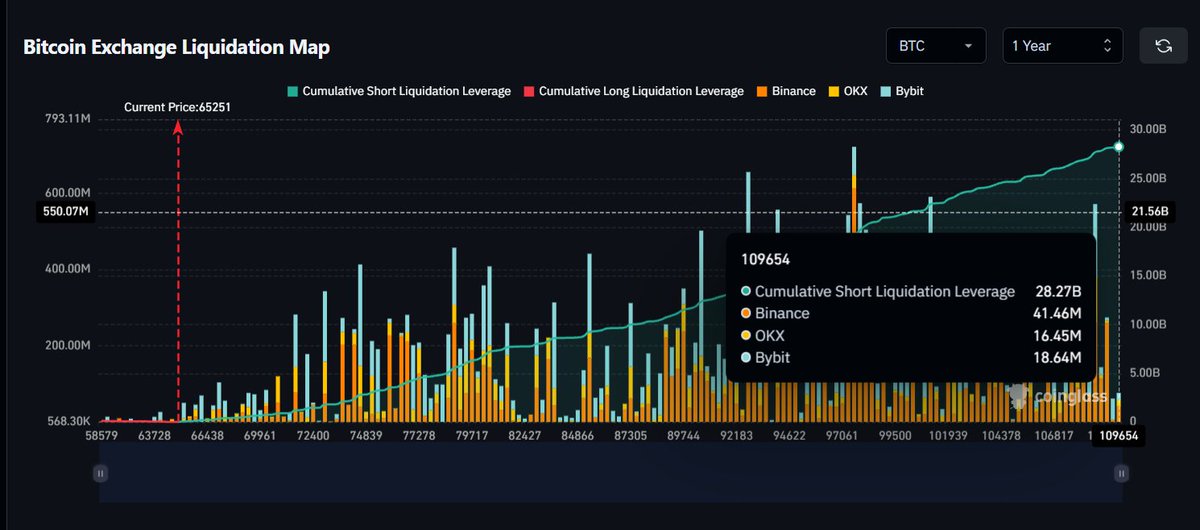Toggle Cumulative Short Liquidation Leverage legend
Image resolution: width=1200 pixels, height=530 pixels.
point(399,91)
